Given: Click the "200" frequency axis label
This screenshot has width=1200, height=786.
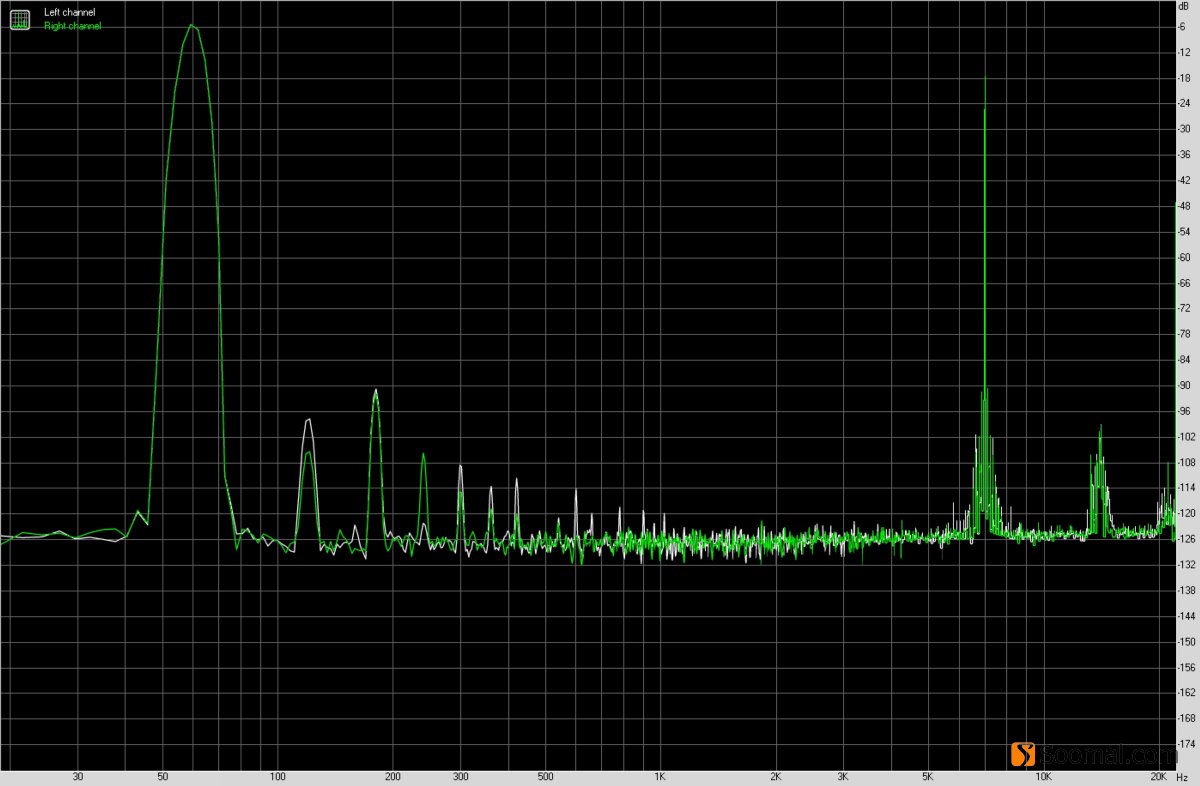Looking at the screenshot, I should tap(393, 777).
